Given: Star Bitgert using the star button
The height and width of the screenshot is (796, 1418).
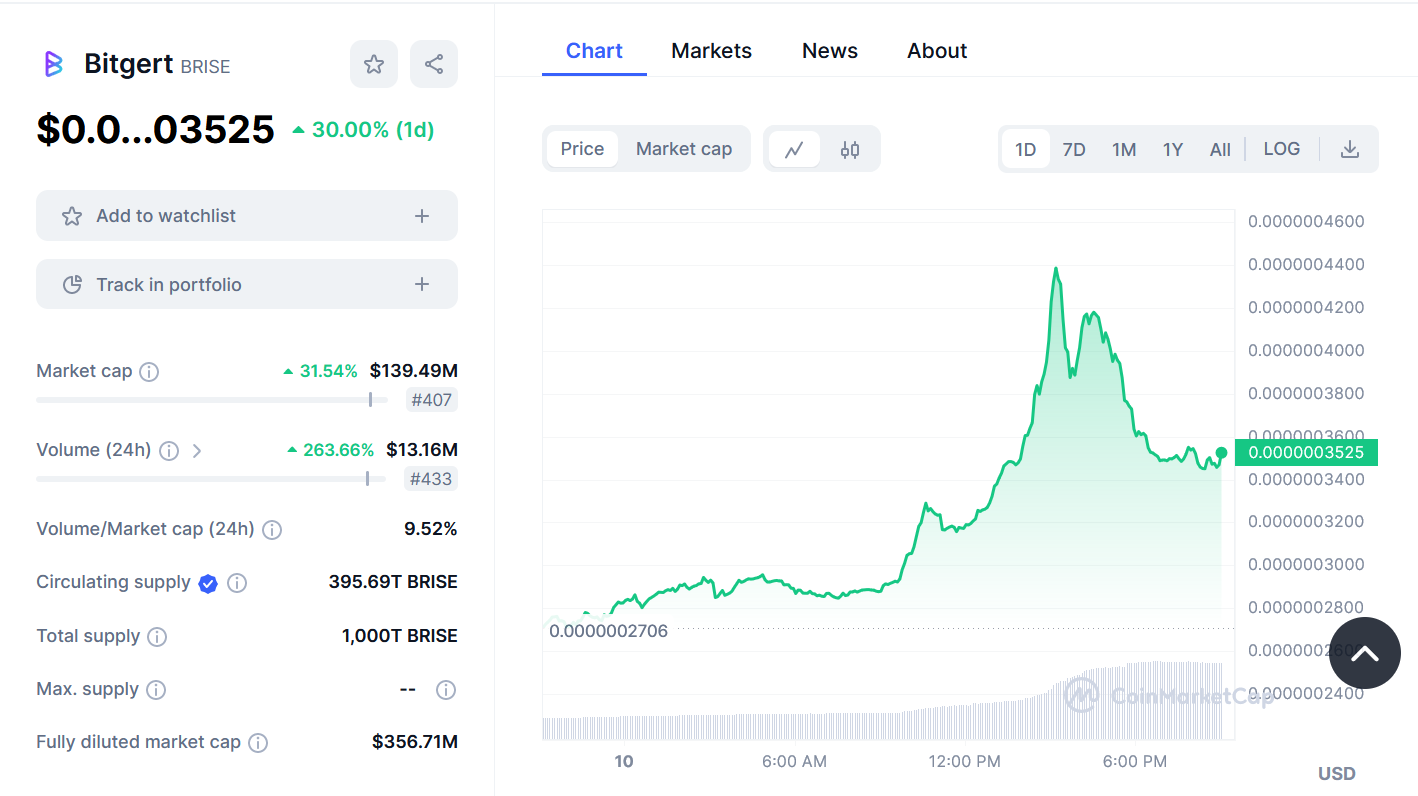Looking at the screenshot, I should pyautogui.click(x=374, y=64).
